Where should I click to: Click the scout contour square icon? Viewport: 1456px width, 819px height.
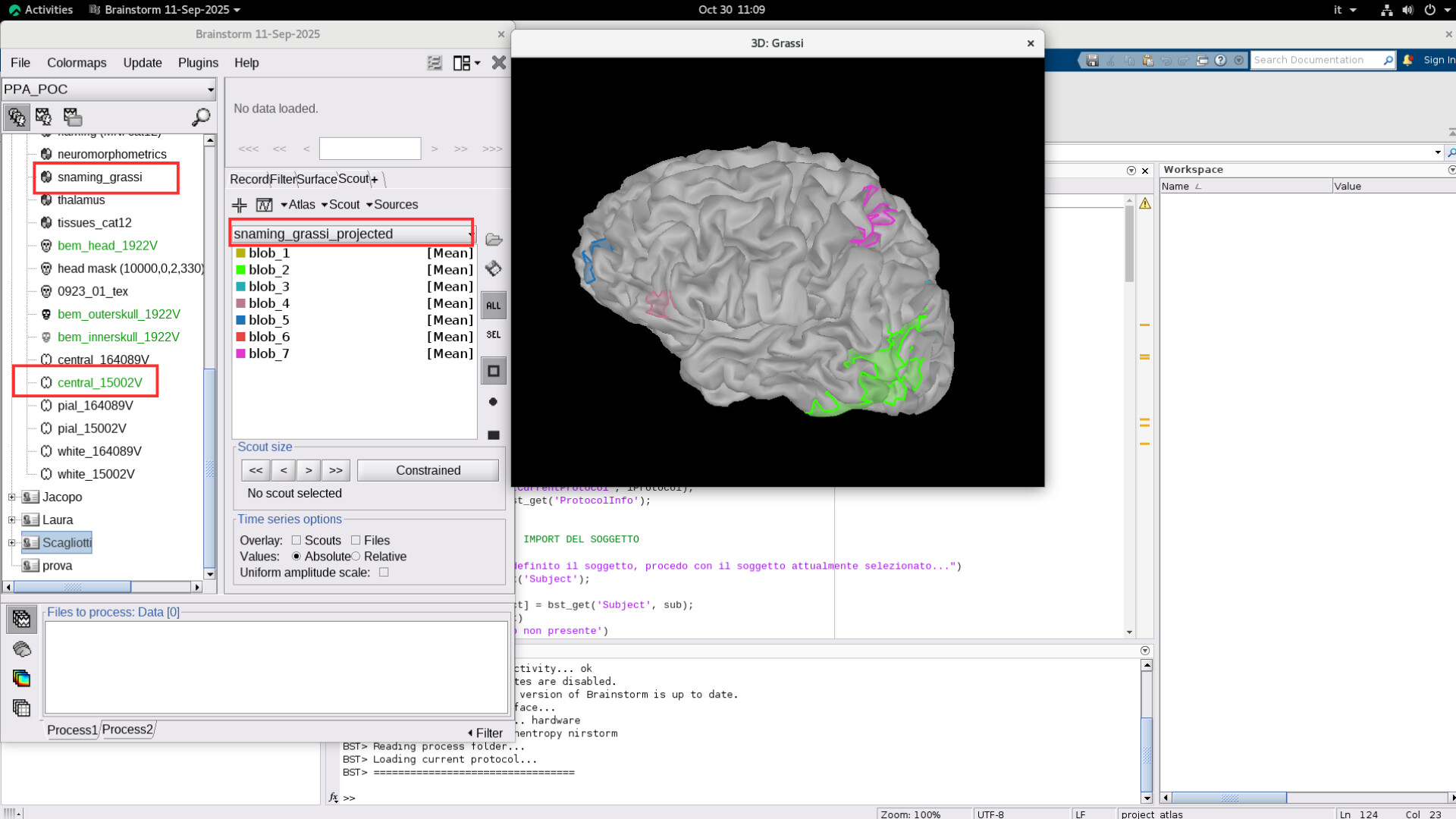tap(494, 371)
